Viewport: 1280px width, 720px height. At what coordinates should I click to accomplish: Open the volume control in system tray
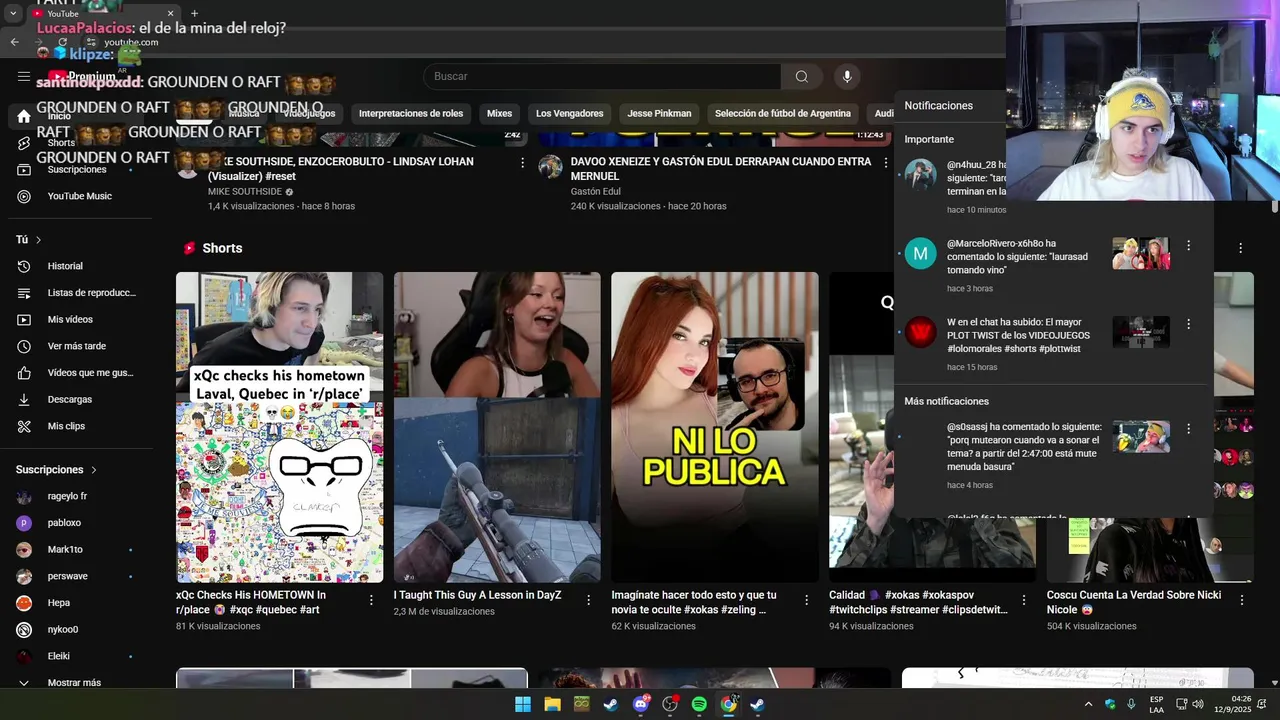coord(1198,704)
